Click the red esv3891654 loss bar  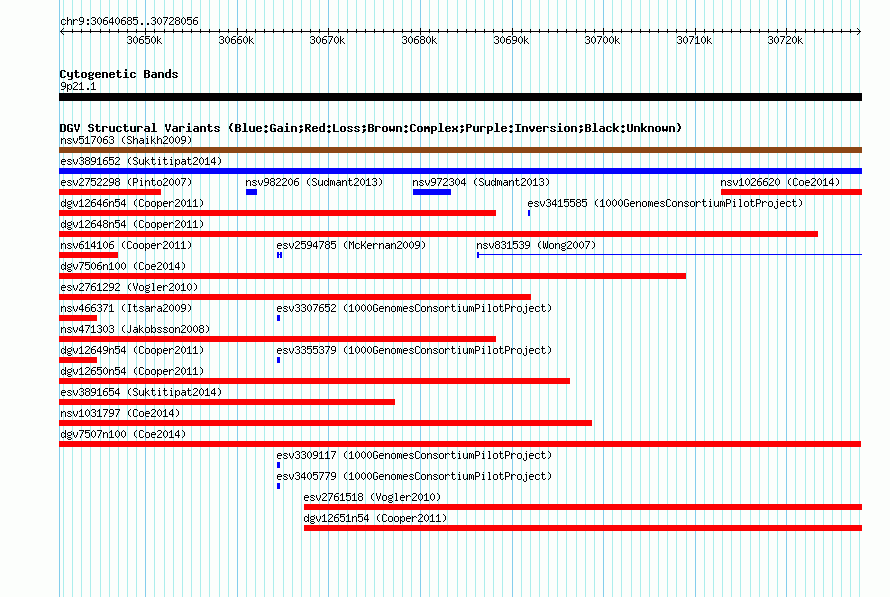pos(227,402)
